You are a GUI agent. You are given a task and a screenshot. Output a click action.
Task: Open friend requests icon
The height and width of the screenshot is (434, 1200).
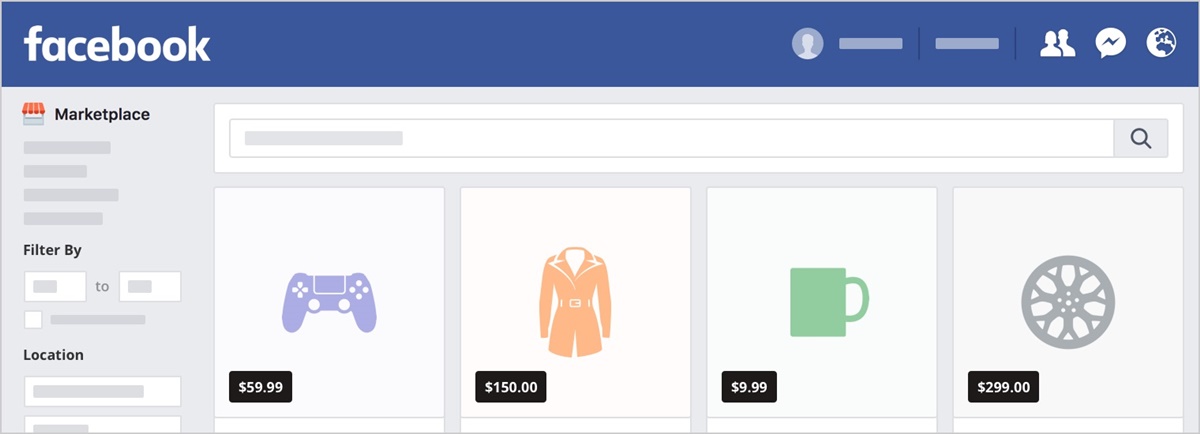pos(1057,44)
